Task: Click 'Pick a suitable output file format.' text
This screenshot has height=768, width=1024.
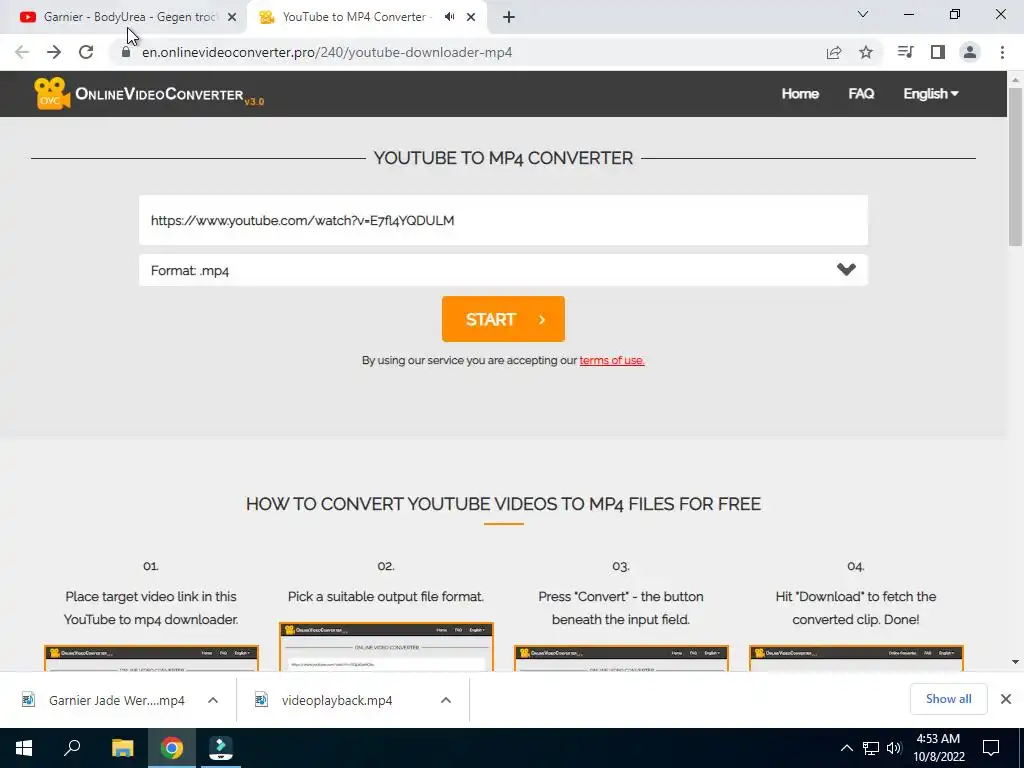Action: (386, 596)
